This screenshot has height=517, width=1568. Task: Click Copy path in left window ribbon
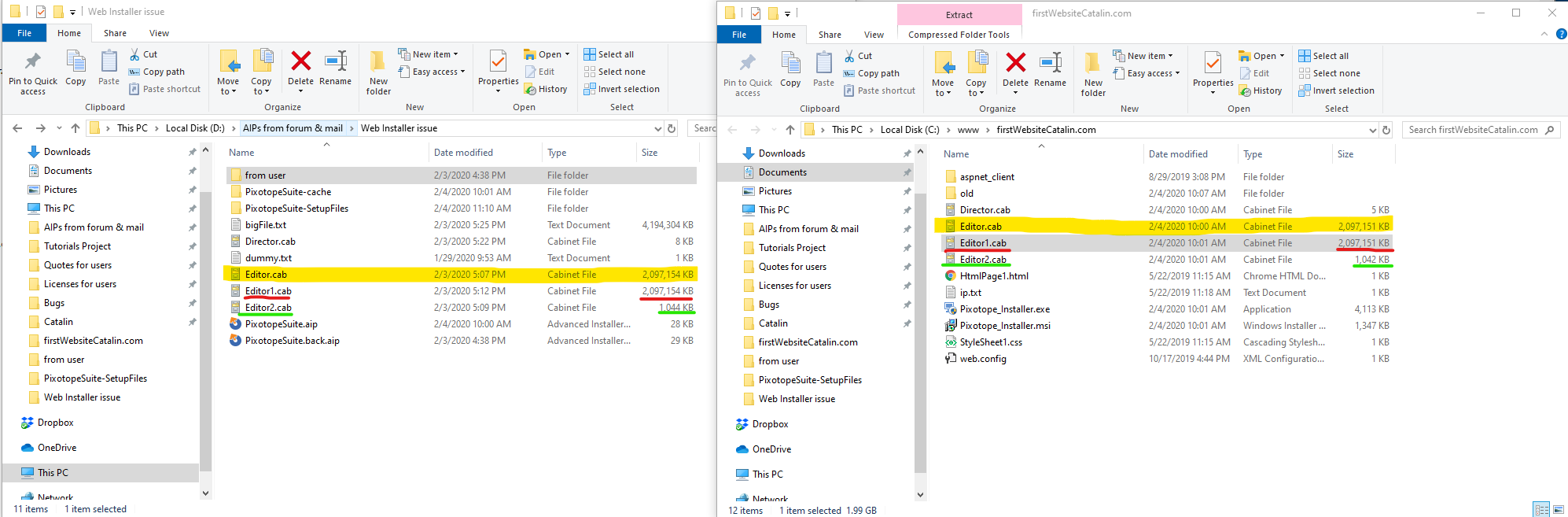click(156, 72)
